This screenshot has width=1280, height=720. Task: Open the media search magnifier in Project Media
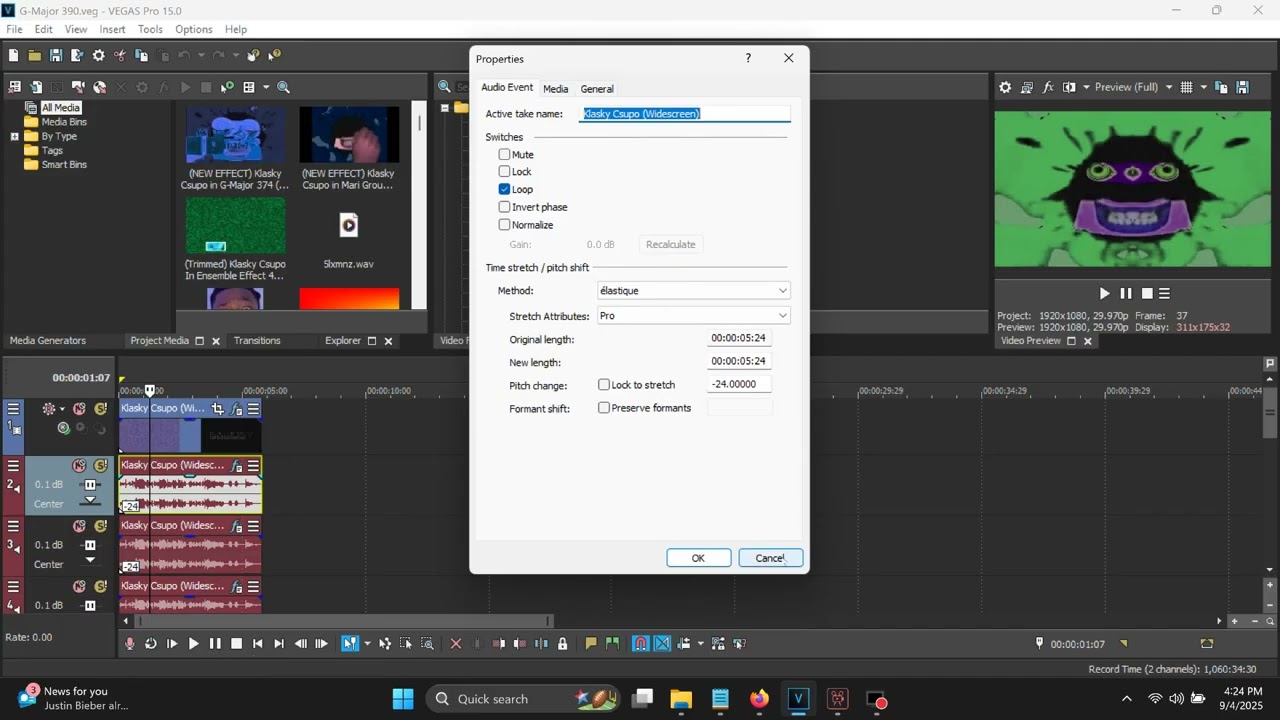click(x=283, y=87)
